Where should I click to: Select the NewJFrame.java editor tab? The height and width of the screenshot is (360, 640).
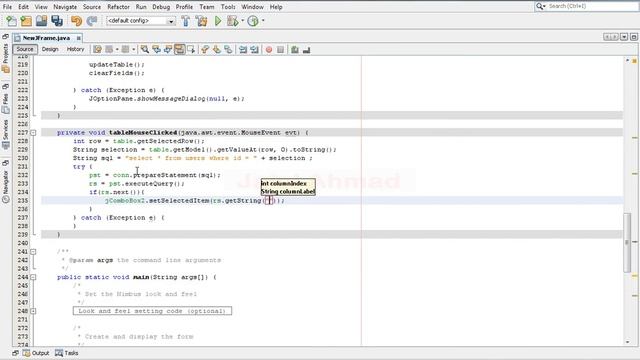point(46,38)
